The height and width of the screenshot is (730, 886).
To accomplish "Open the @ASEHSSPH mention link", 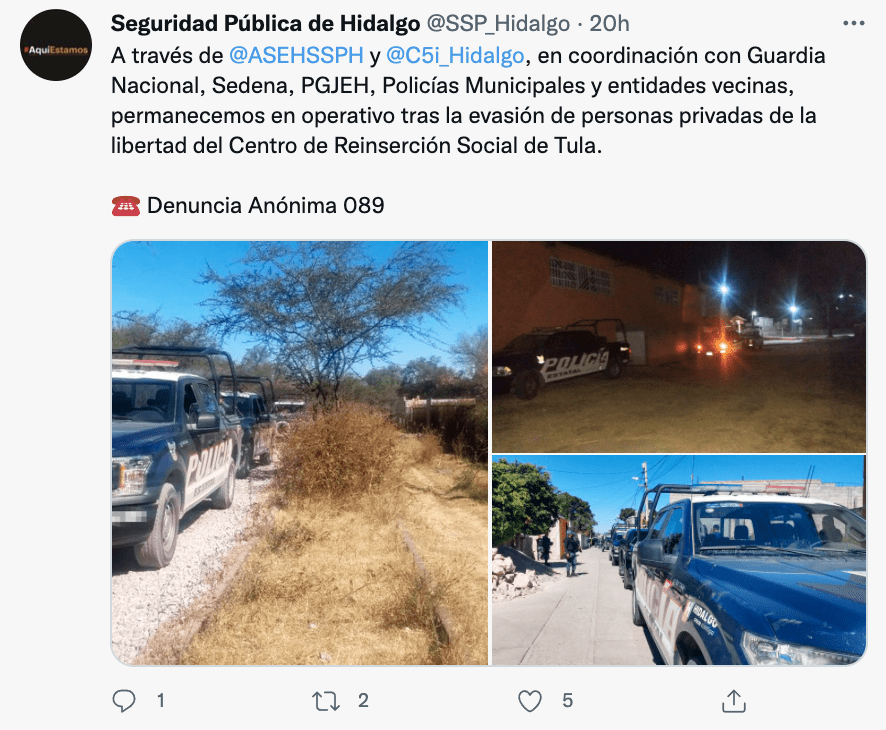I will tap(296, 55).
